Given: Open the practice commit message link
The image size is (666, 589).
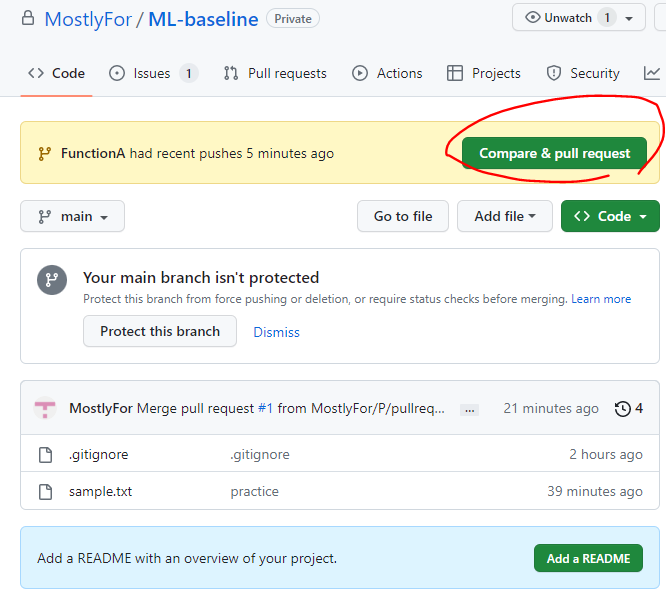Looking at the screenshot, I should (254, 492).
